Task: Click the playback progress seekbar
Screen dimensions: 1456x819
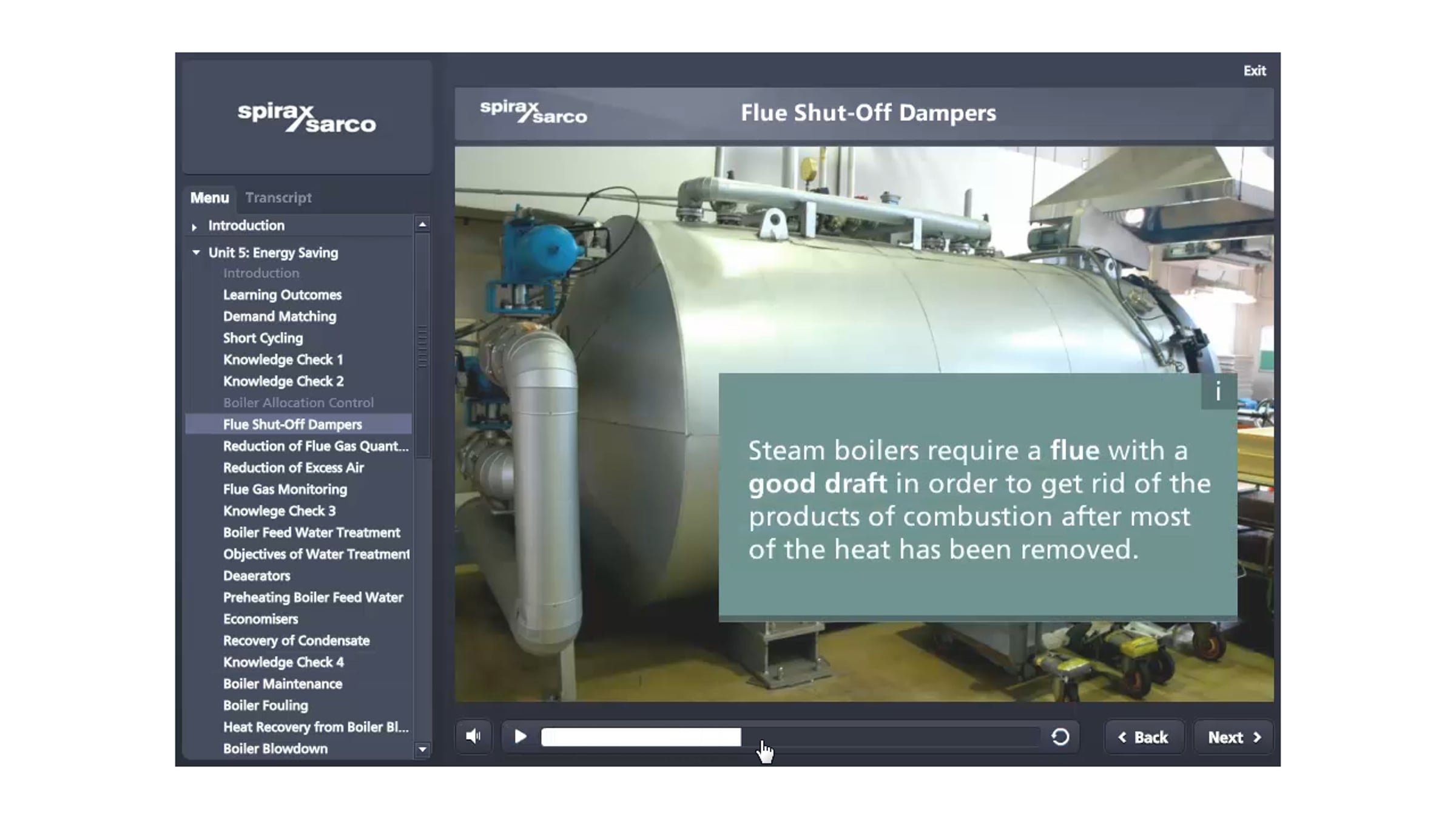Action: click(789, 737)
